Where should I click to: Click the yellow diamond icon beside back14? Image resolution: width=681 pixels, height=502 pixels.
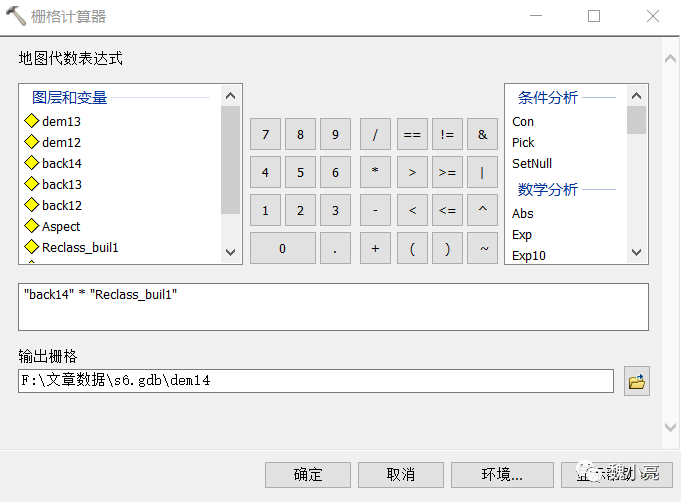tap(32, 163)
